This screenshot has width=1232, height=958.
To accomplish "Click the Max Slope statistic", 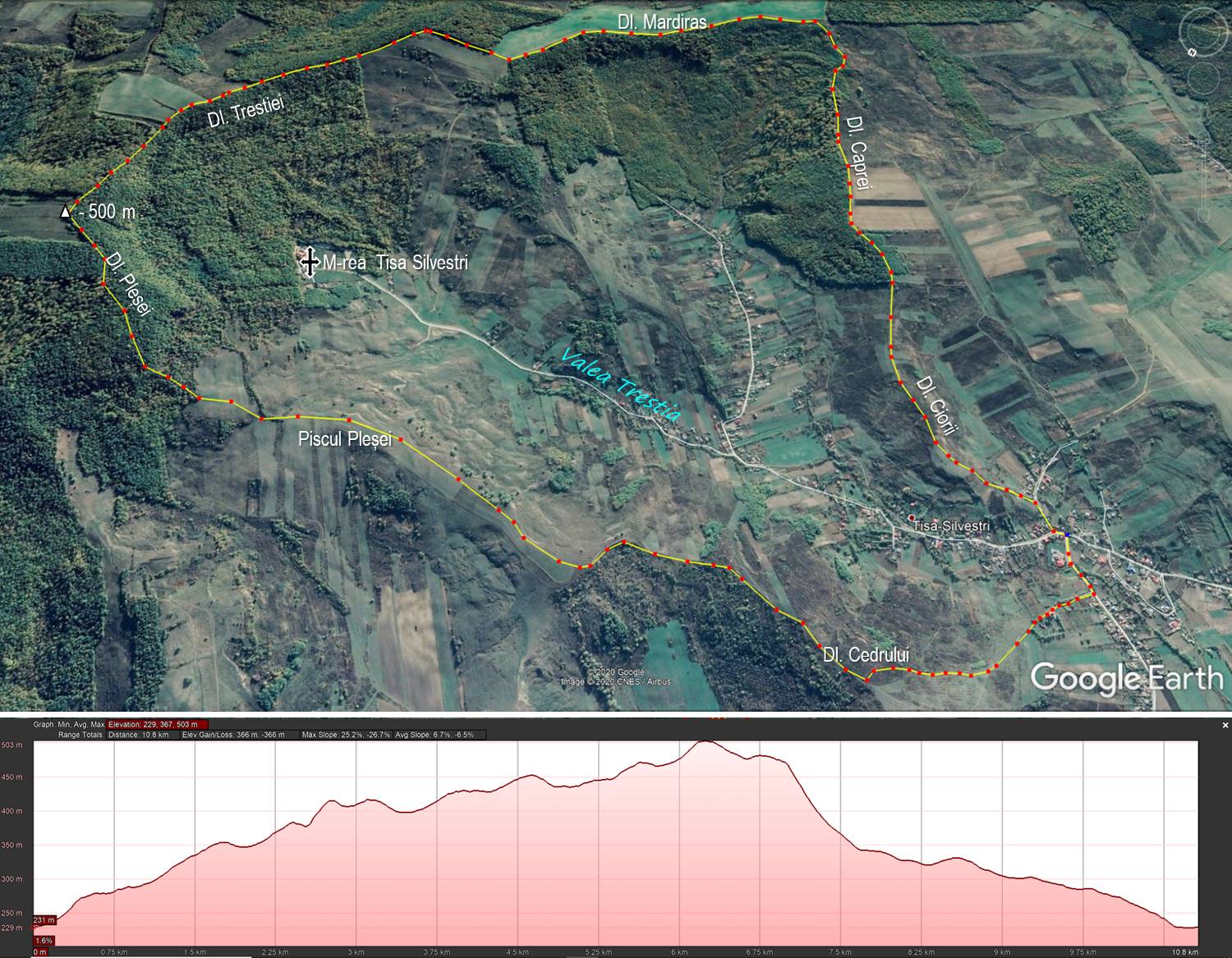I will coord(346,735).
